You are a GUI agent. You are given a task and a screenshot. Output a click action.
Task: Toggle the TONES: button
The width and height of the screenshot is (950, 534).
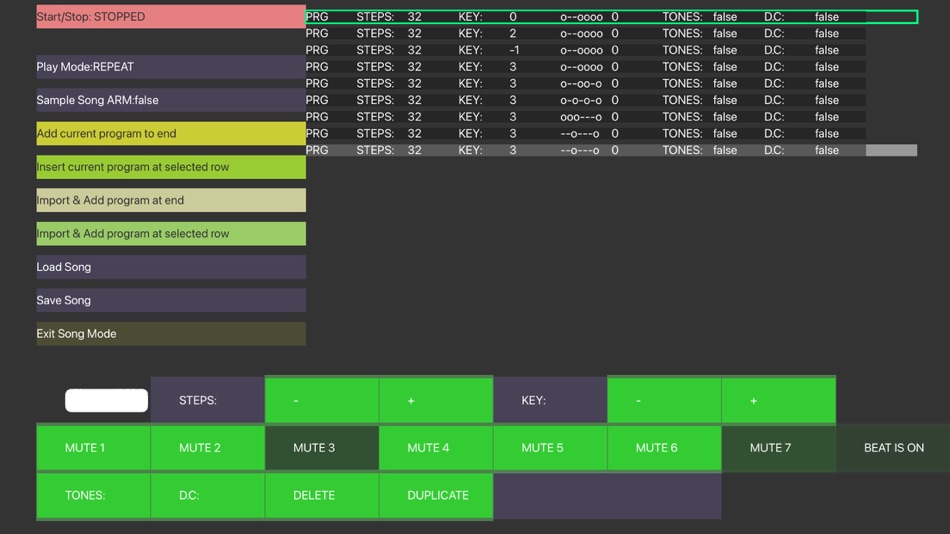coord(93,495)
